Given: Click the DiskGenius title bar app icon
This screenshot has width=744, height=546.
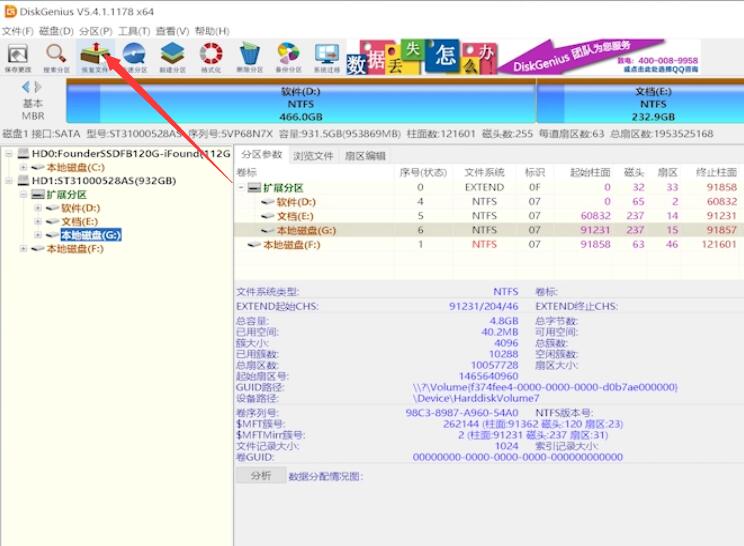Looking at the screenshot, I should [10, 11].
